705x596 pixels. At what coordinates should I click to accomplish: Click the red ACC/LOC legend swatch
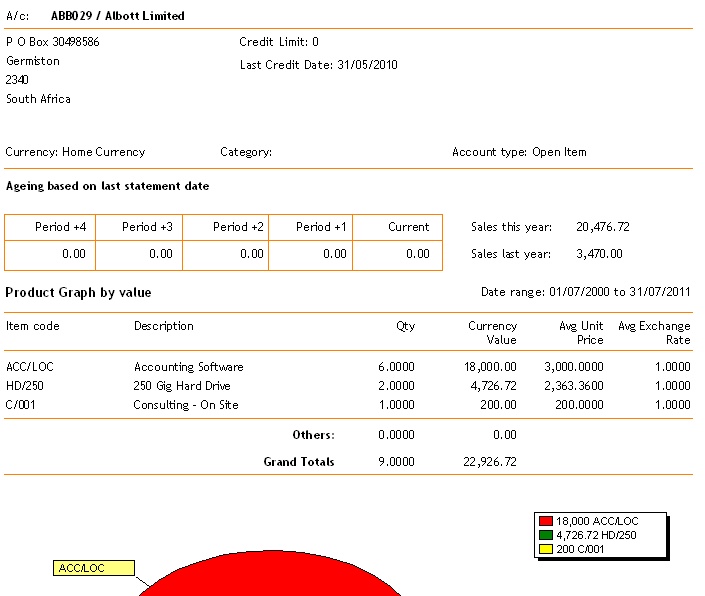click(546, 521)
